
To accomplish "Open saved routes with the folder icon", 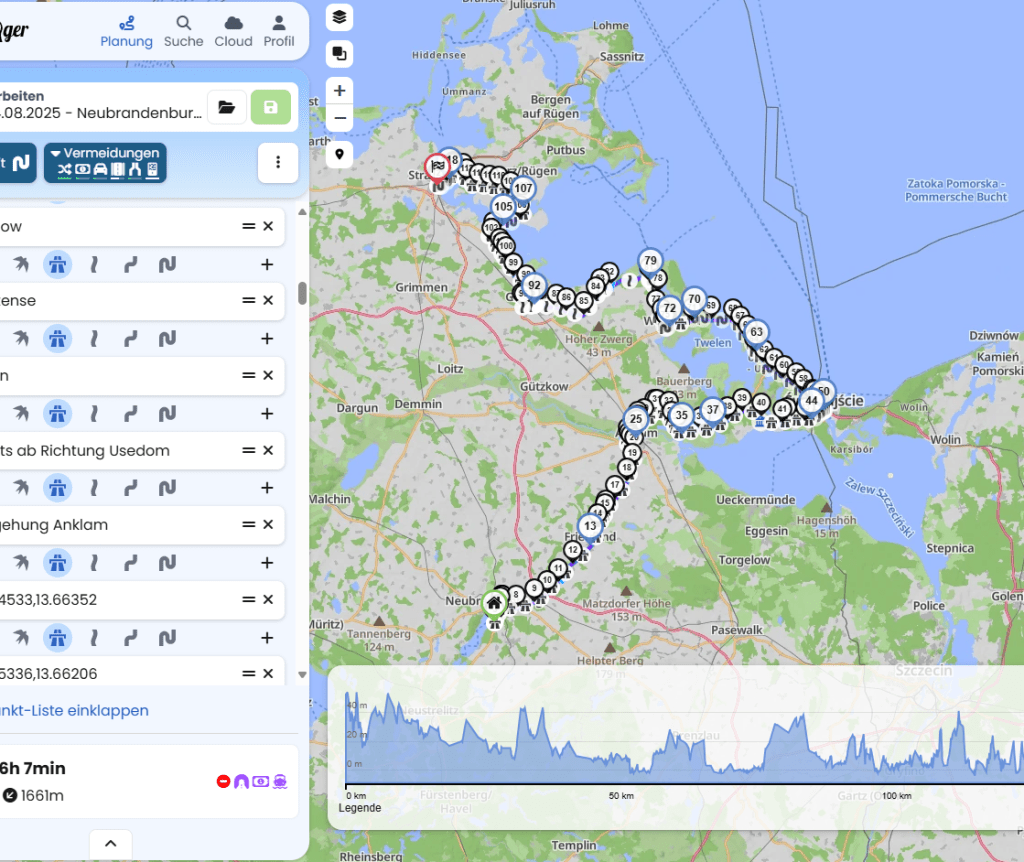I will [x=227, y=107].
